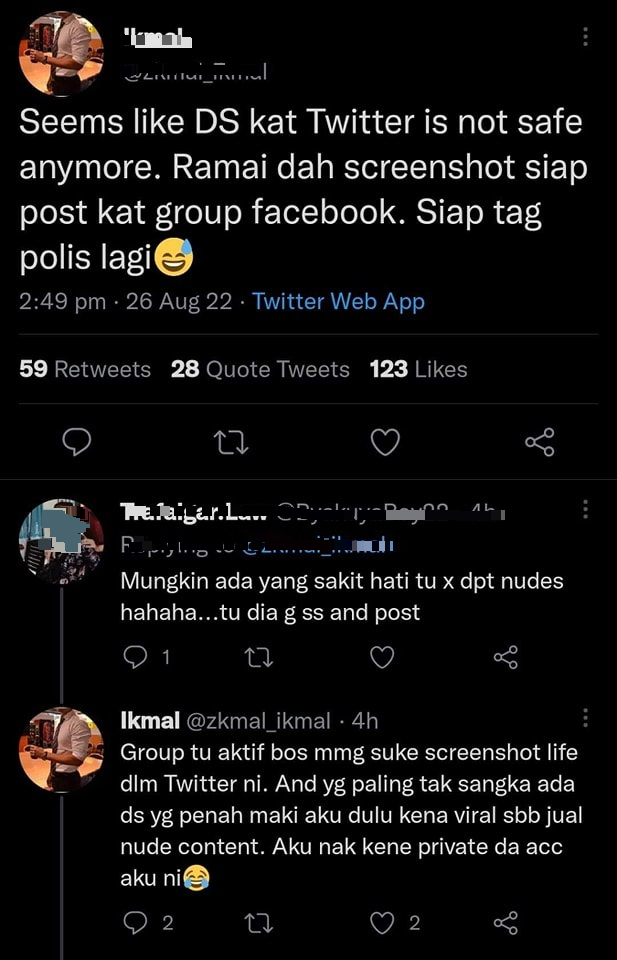The image size is (617, 960).
Task: View the 59 Retweets list
Action: pos(85,369)
